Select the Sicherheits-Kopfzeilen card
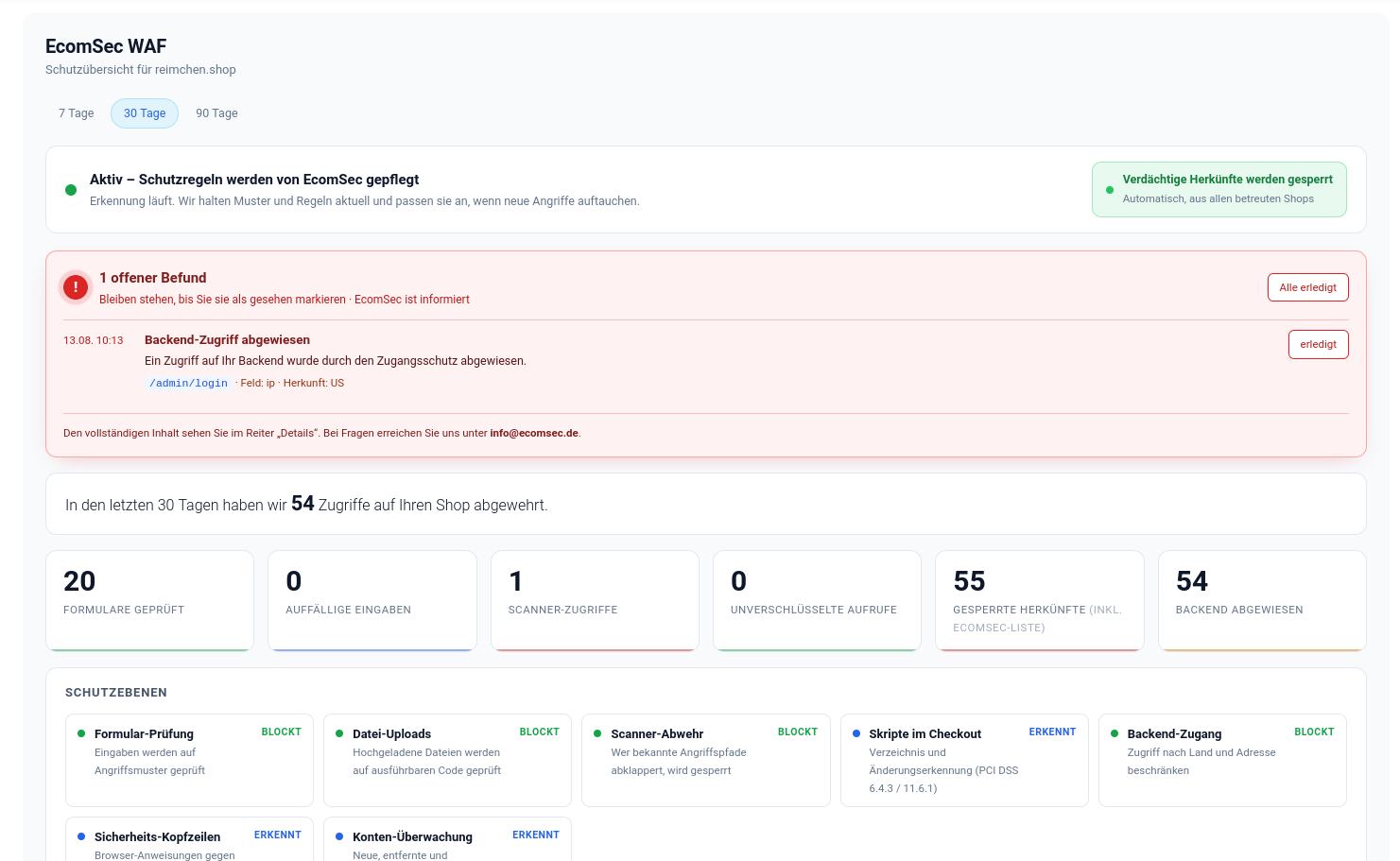The width and height of the screenshot is (1400, 861). point(189,839)
